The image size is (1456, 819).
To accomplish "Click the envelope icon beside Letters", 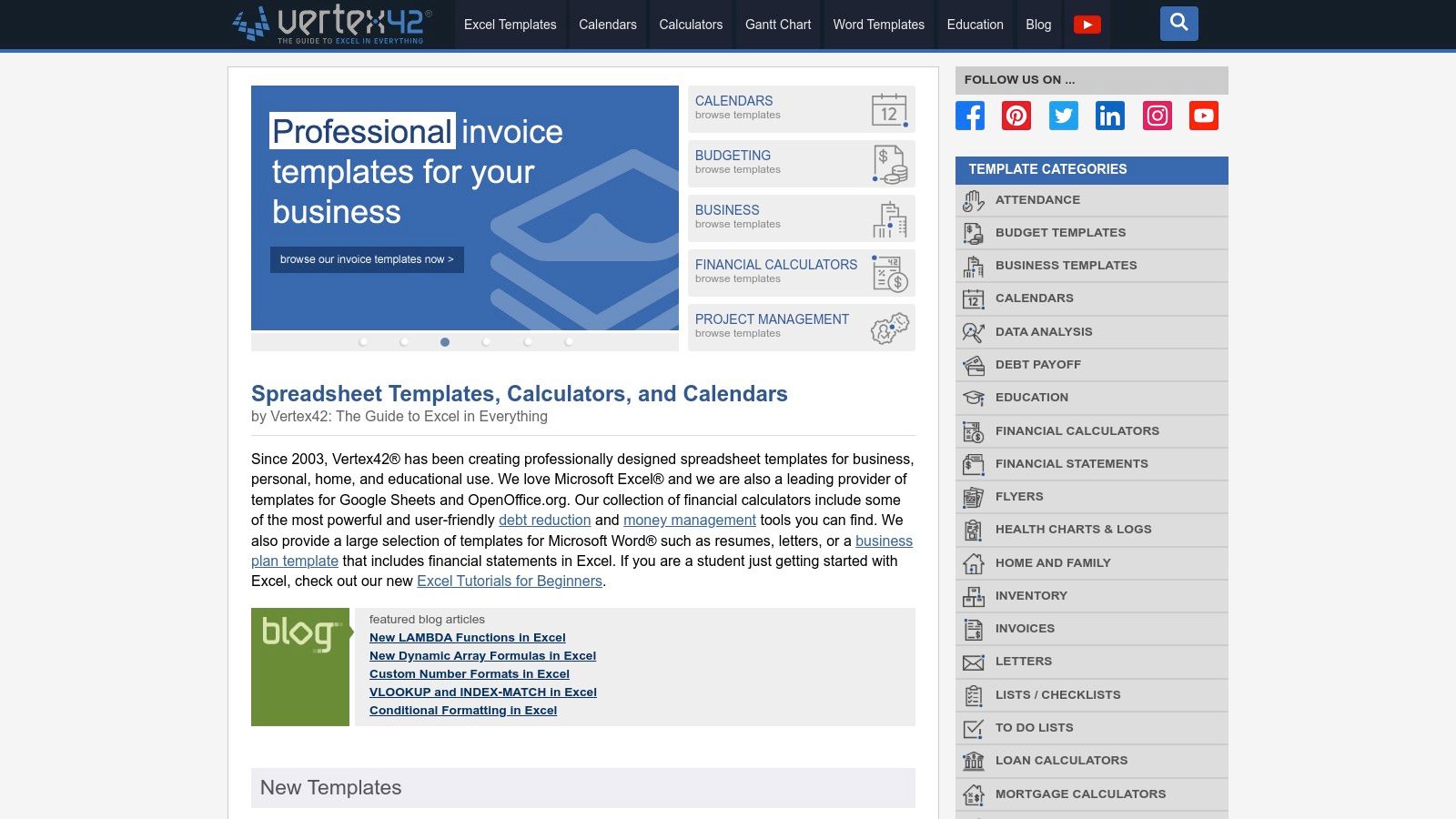I will 974,662.
